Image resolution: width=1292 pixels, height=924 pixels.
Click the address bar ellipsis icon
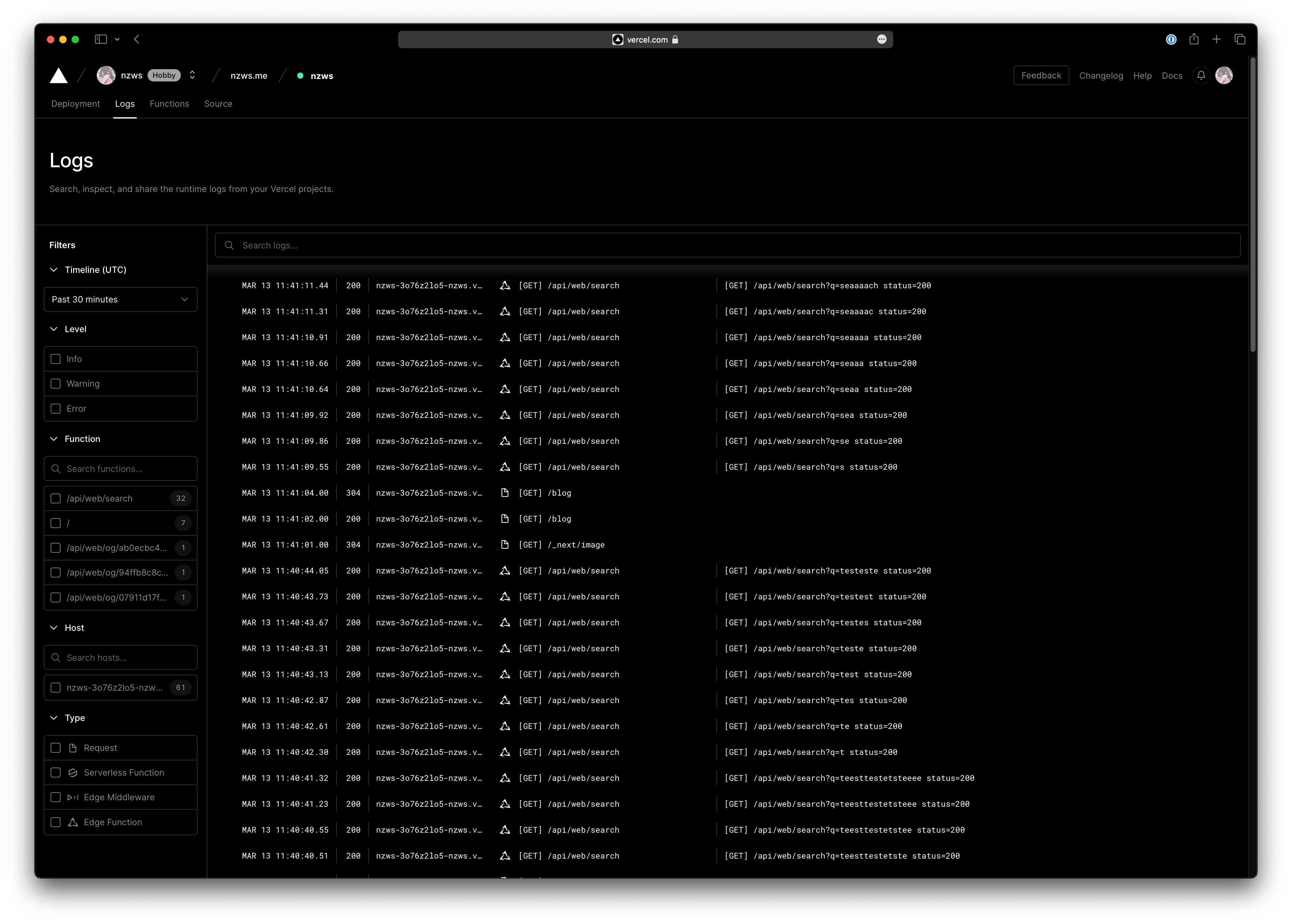[x=882, y=39]
